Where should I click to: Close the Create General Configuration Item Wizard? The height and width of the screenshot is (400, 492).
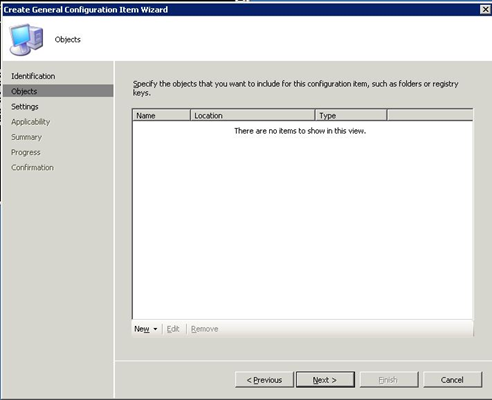tap(485, 10)
